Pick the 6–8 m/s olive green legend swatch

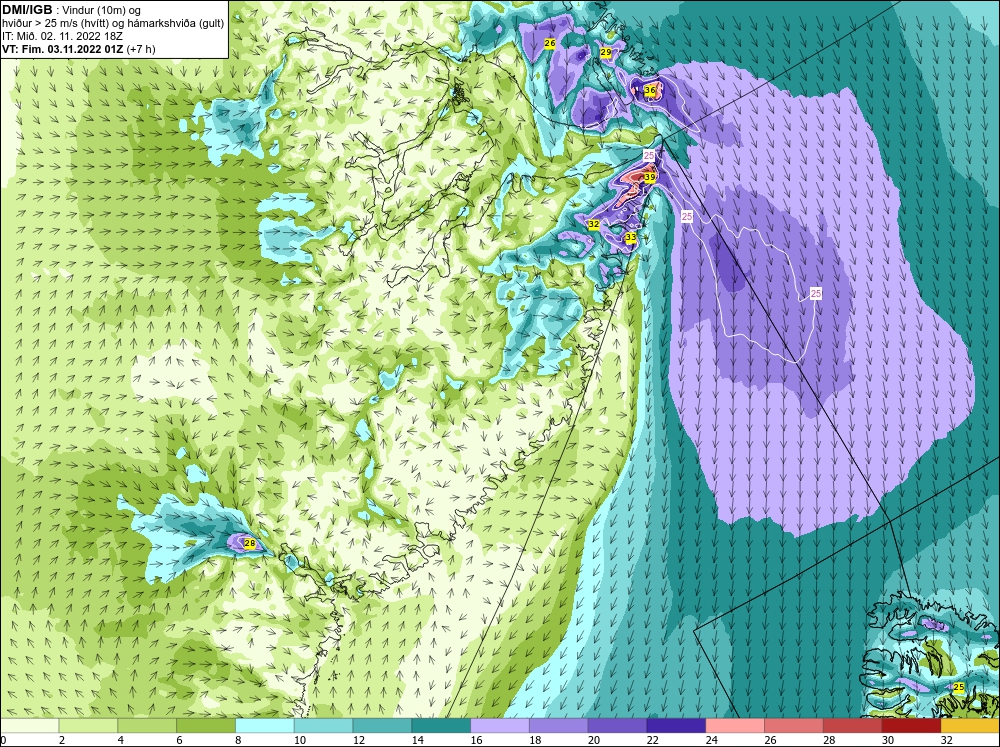206,726
